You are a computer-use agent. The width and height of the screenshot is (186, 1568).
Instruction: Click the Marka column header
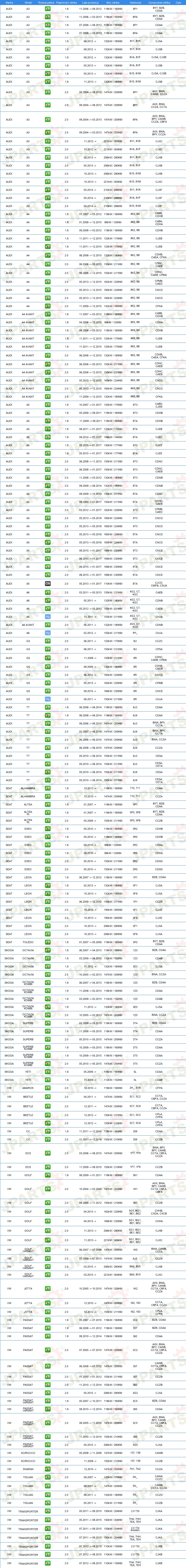click(9, 2)
